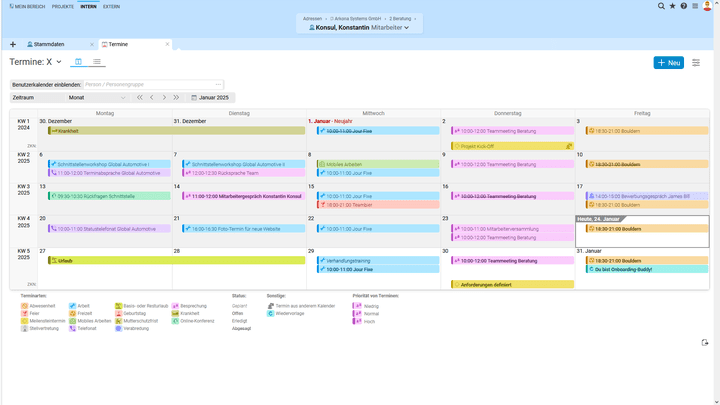Close the Termine tab
This screenshot has height=405, width=720.
tap(167, 44)
